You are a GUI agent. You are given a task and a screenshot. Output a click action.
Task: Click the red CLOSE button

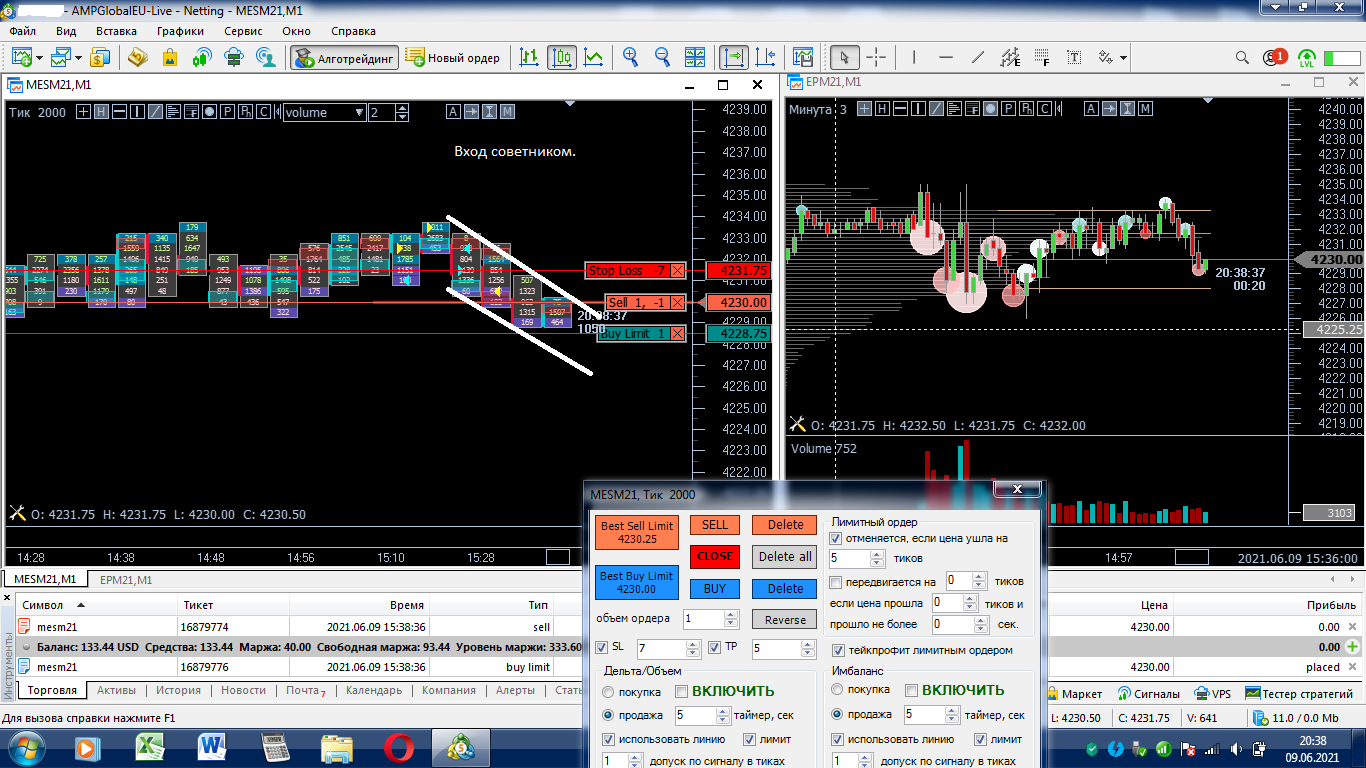715,556
